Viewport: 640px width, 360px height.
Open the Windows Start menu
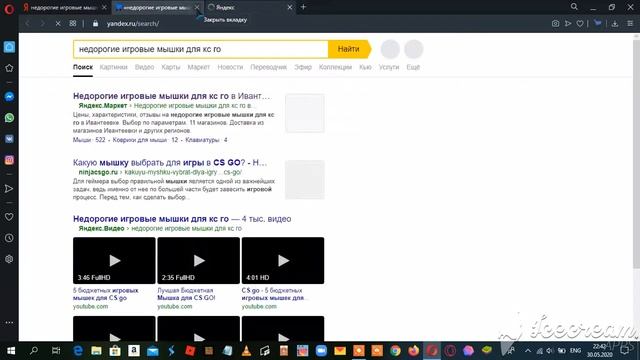(x=11, y=351)
